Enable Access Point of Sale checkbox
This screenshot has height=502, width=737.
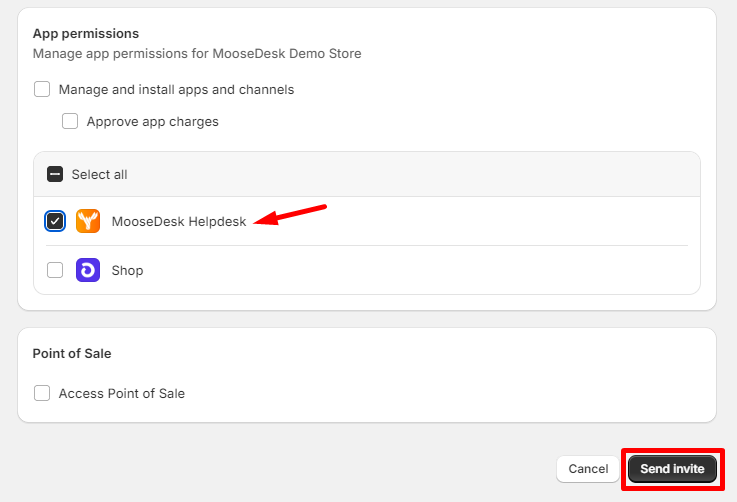click(42, 392)
